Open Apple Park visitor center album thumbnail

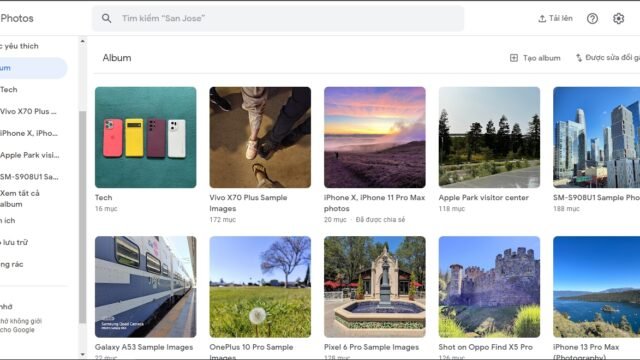tap(489, 137)
